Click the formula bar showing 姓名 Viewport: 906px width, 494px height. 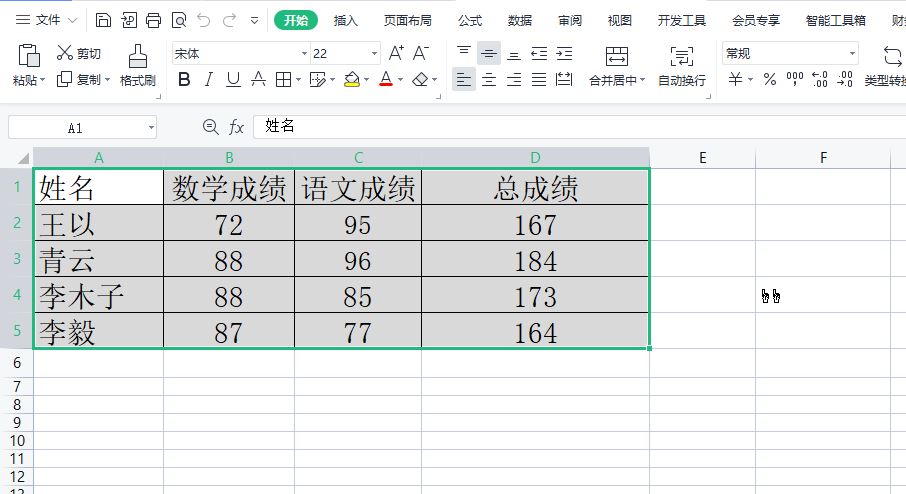pyautogui.click(x=579, y=127)
